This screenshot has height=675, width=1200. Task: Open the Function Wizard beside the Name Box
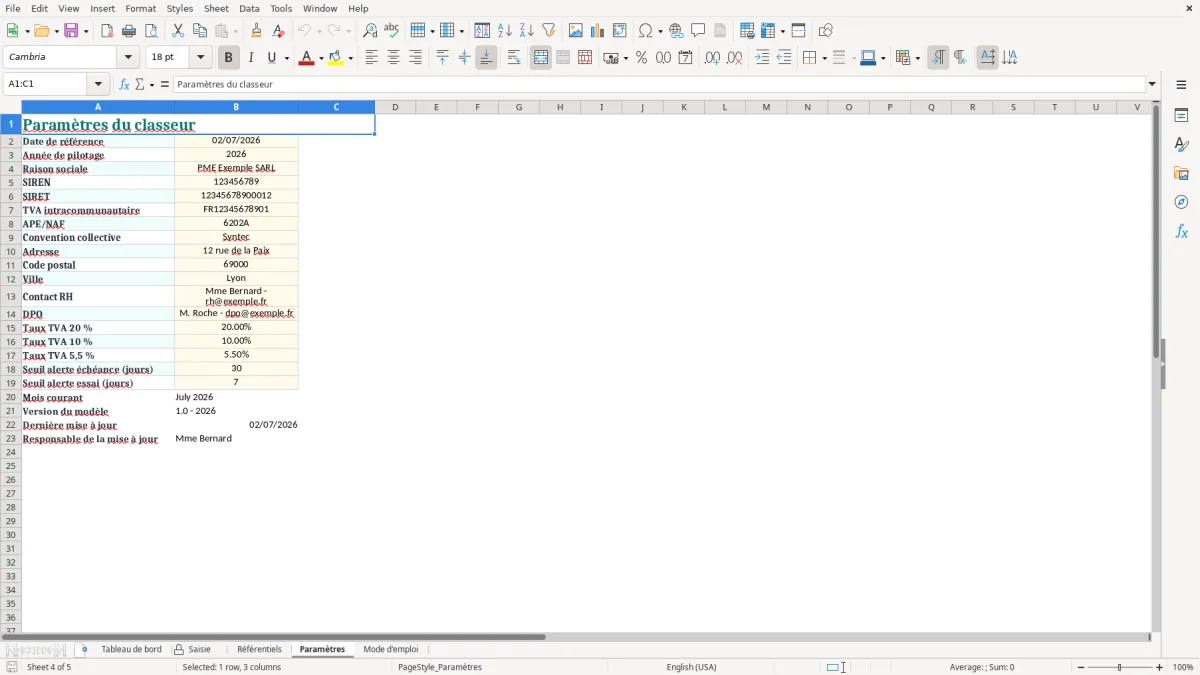coord(124,84)
